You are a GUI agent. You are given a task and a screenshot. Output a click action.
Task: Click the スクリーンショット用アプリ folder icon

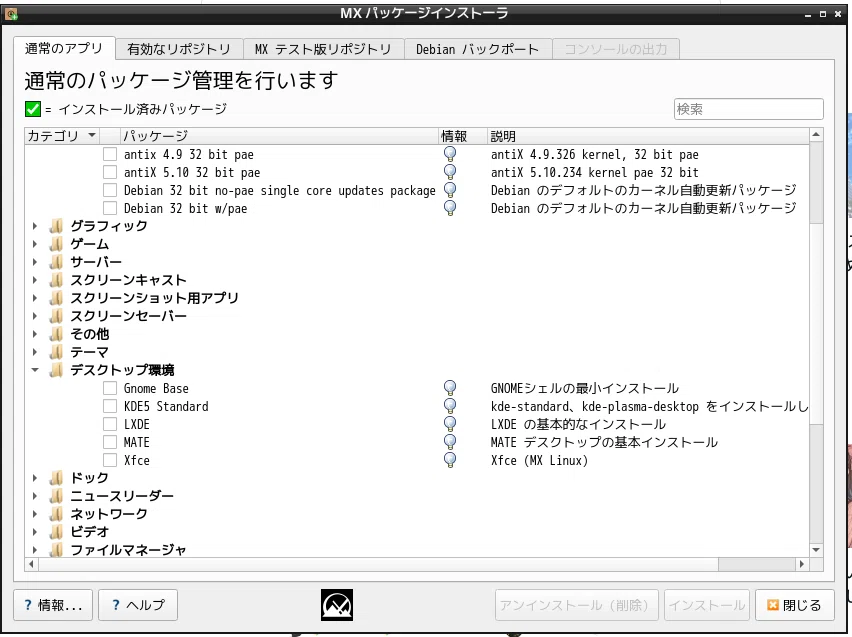tap(56, 298)
